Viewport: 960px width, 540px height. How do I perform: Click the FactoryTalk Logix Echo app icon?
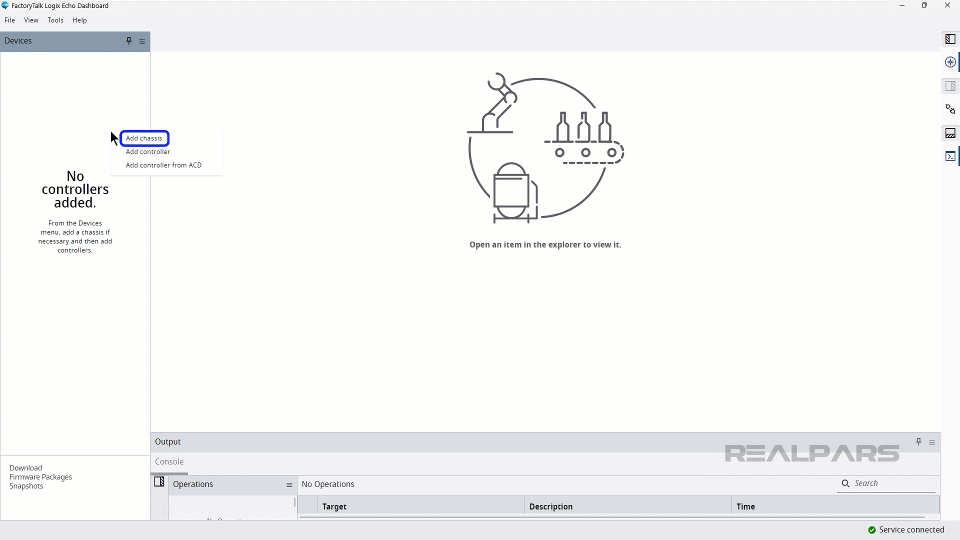coord(5,6)
